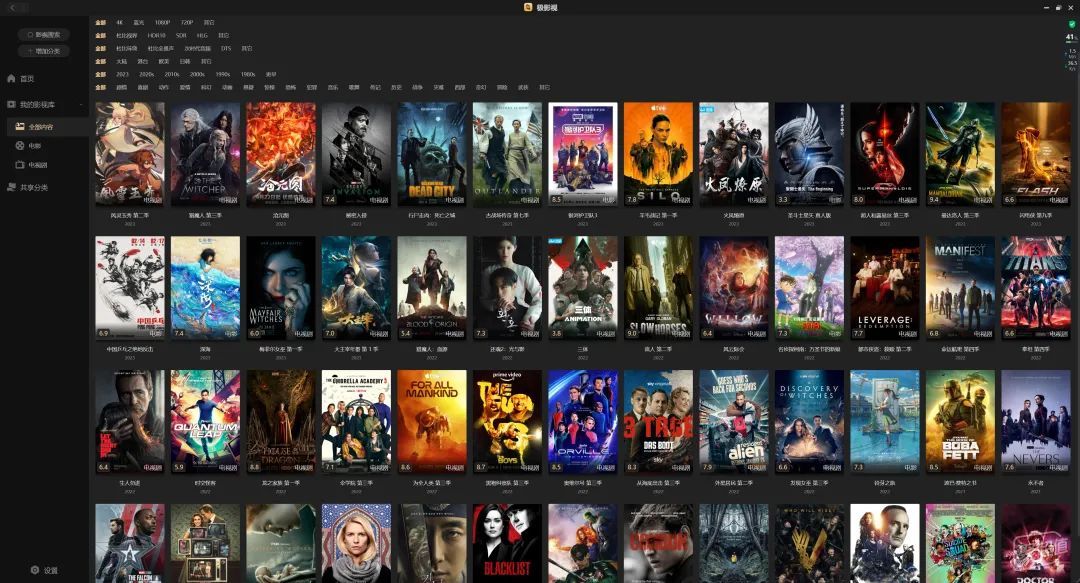The height and width of the screenshot is (583, 1080).
Task: Open the 首页 home icon in the sidebar
Action: click(11, 79)
